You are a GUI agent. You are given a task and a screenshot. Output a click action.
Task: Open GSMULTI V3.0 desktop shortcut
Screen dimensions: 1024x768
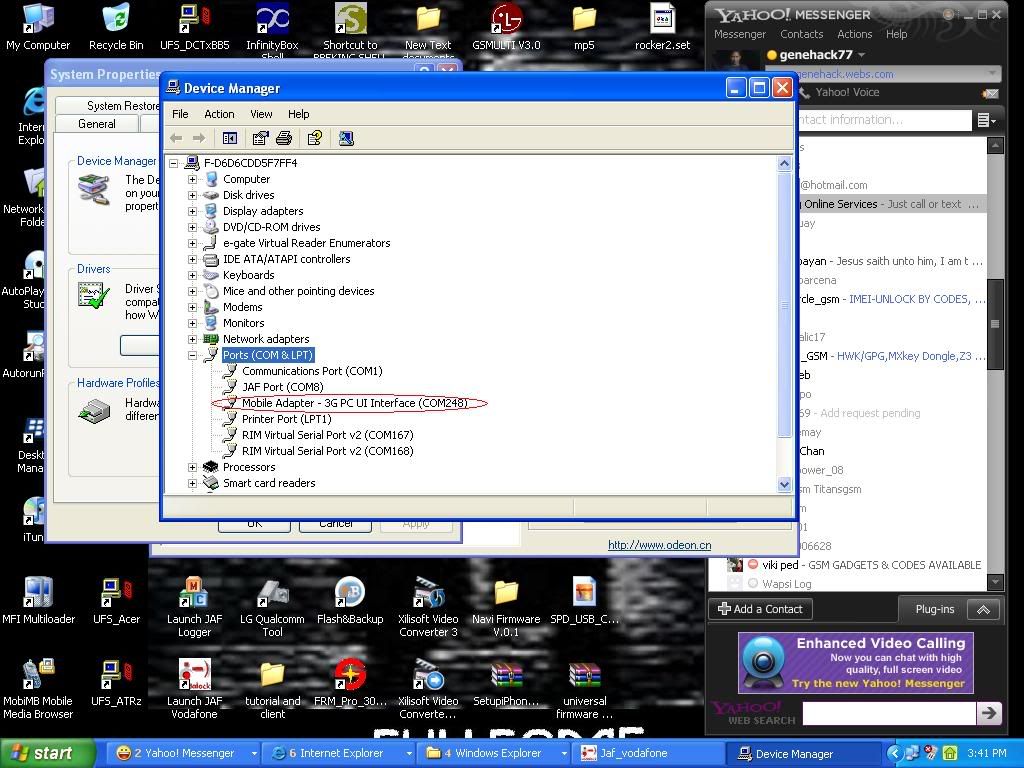pyautogui.click(x=506, y=26)
